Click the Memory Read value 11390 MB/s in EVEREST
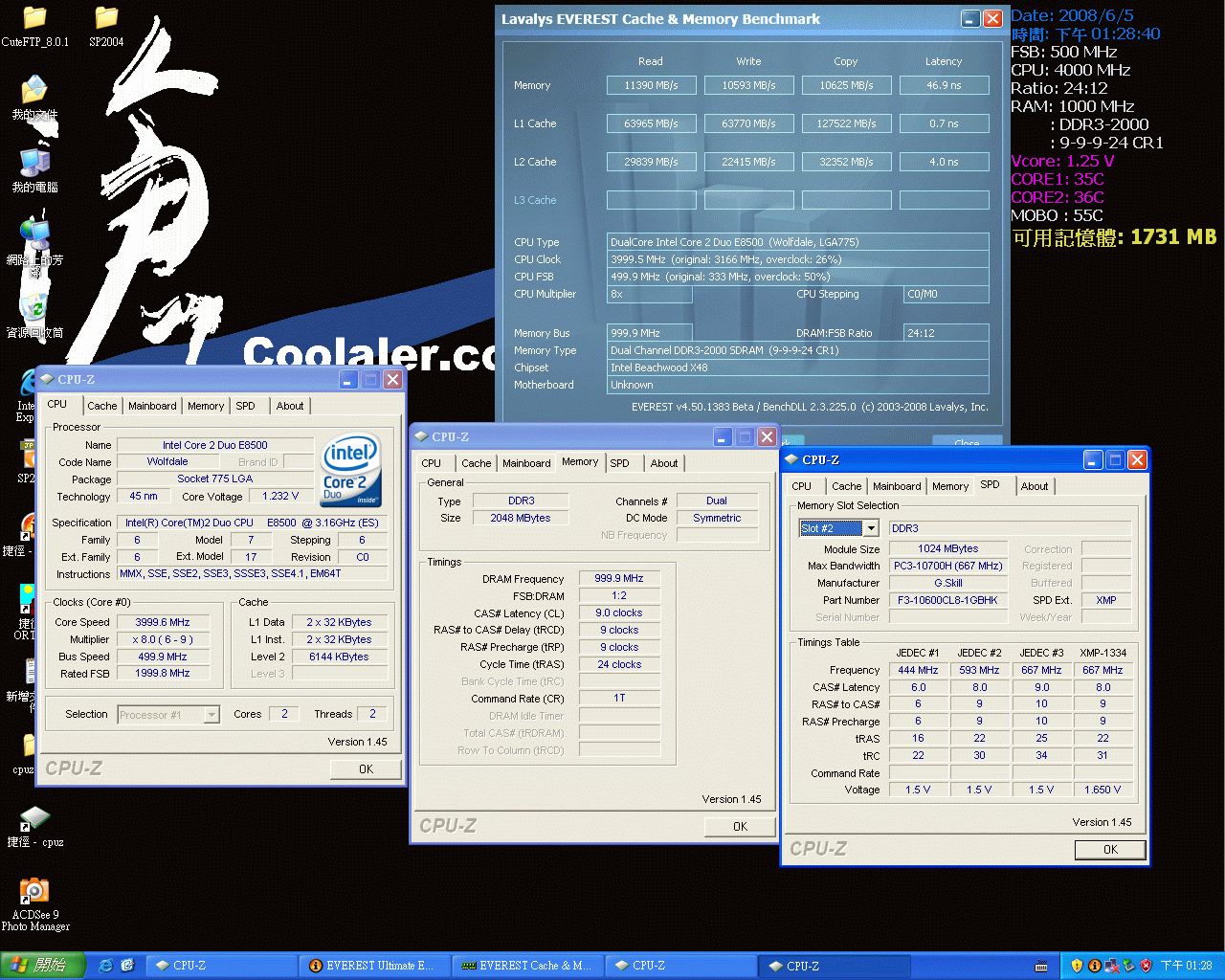Viewport: 1225px width, 980px height. [x=651, y=85]
